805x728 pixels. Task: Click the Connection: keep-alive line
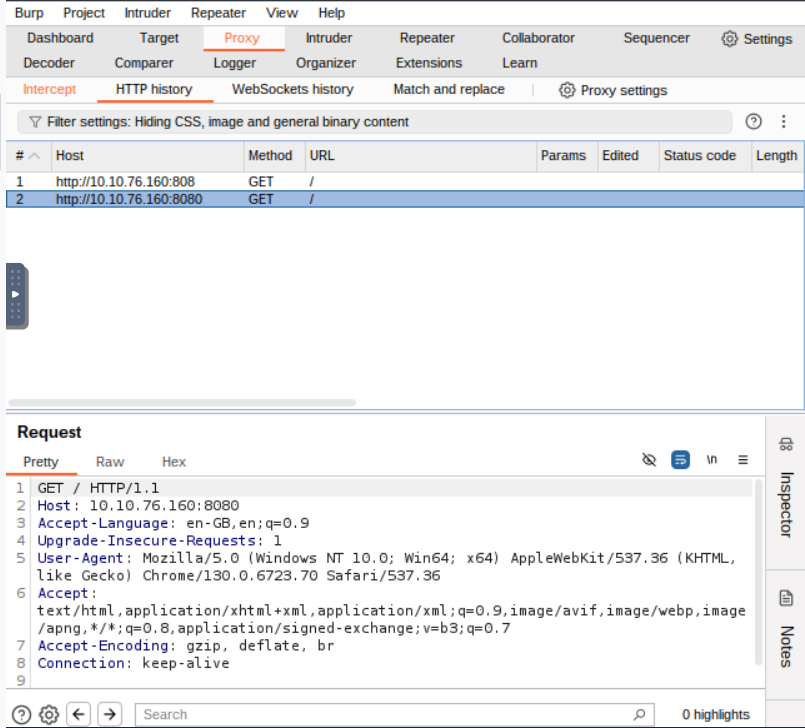click(133, 663)
